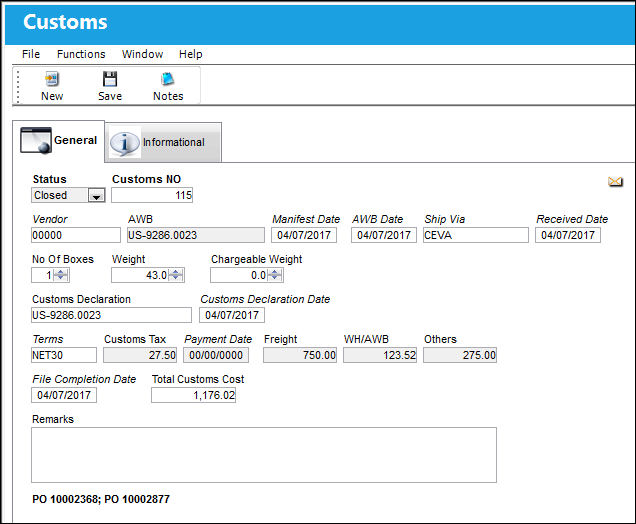Click the Status combo box showing Closed

coord(68,195)
